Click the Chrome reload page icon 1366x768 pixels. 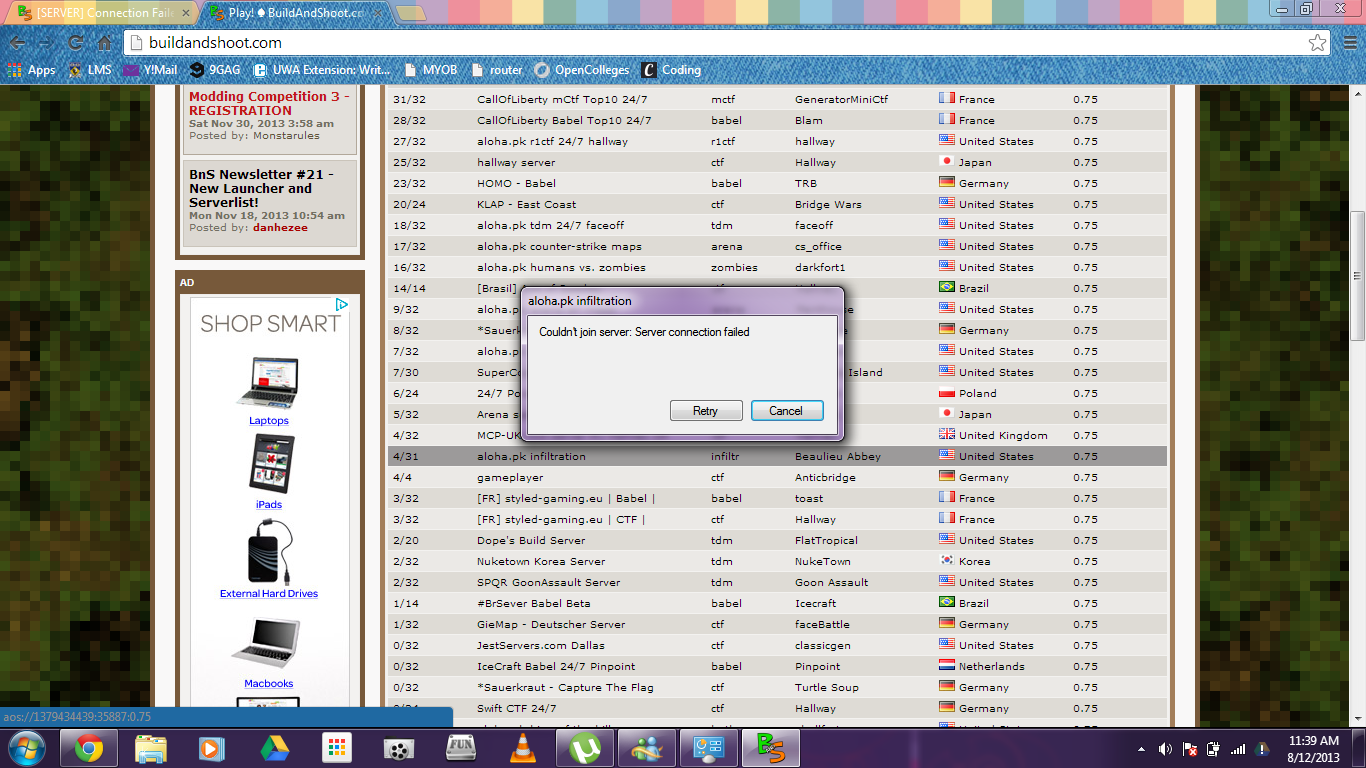[x=75, y=43]
